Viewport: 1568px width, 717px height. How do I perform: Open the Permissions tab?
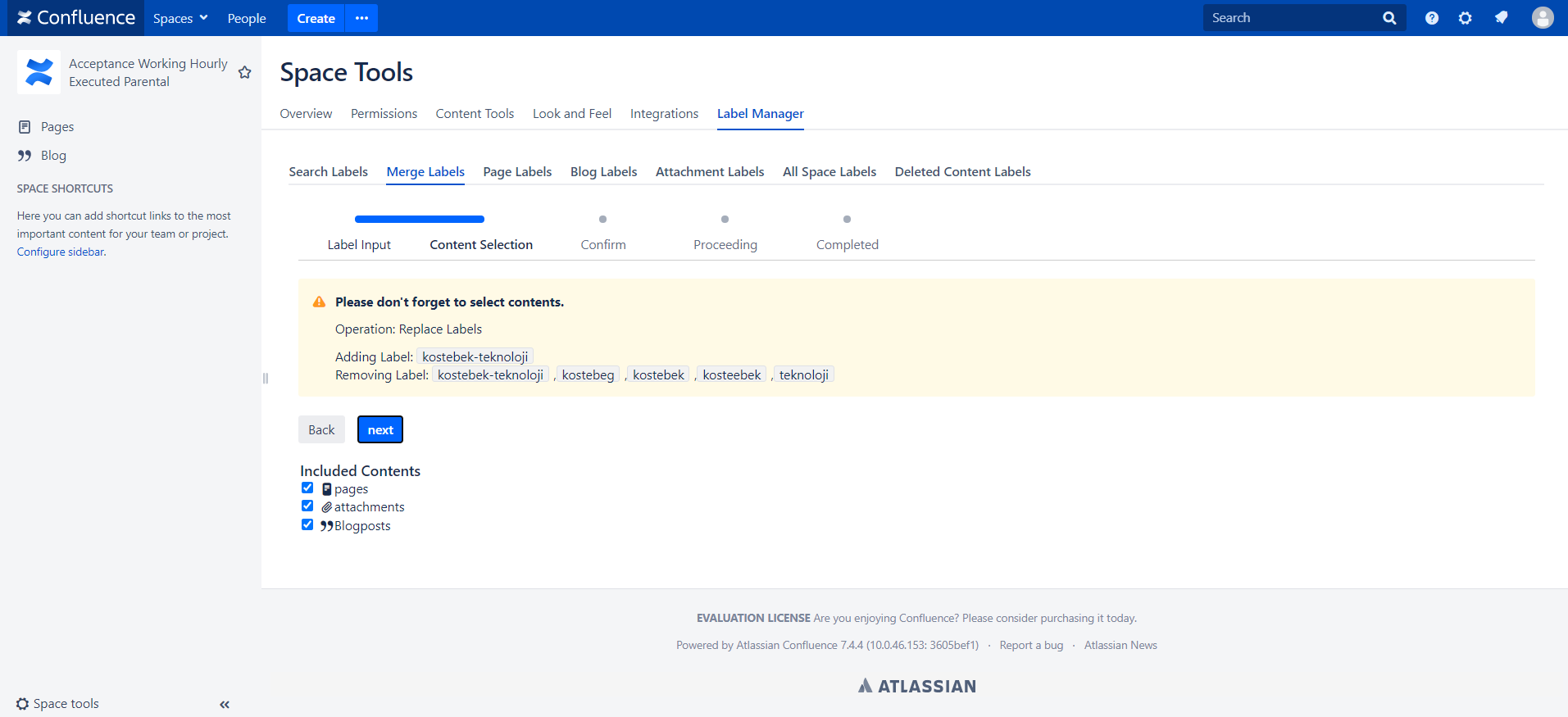pos(384,114)
